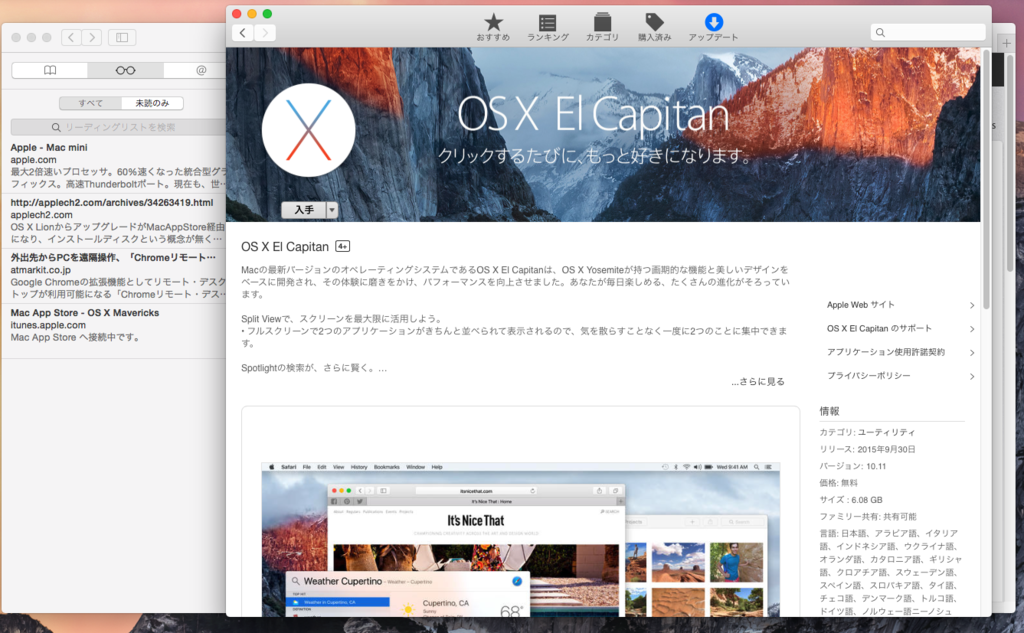Open the アップデート (Updates) download tab
This screenshot has width=1024, height=633.
coord(713,28)
